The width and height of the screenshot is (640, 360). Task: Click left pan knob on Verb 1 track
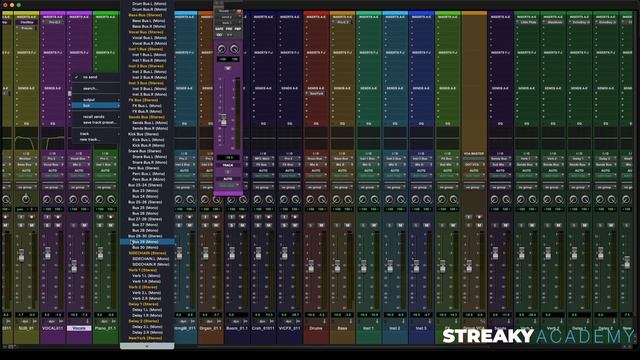click(520, 200)
